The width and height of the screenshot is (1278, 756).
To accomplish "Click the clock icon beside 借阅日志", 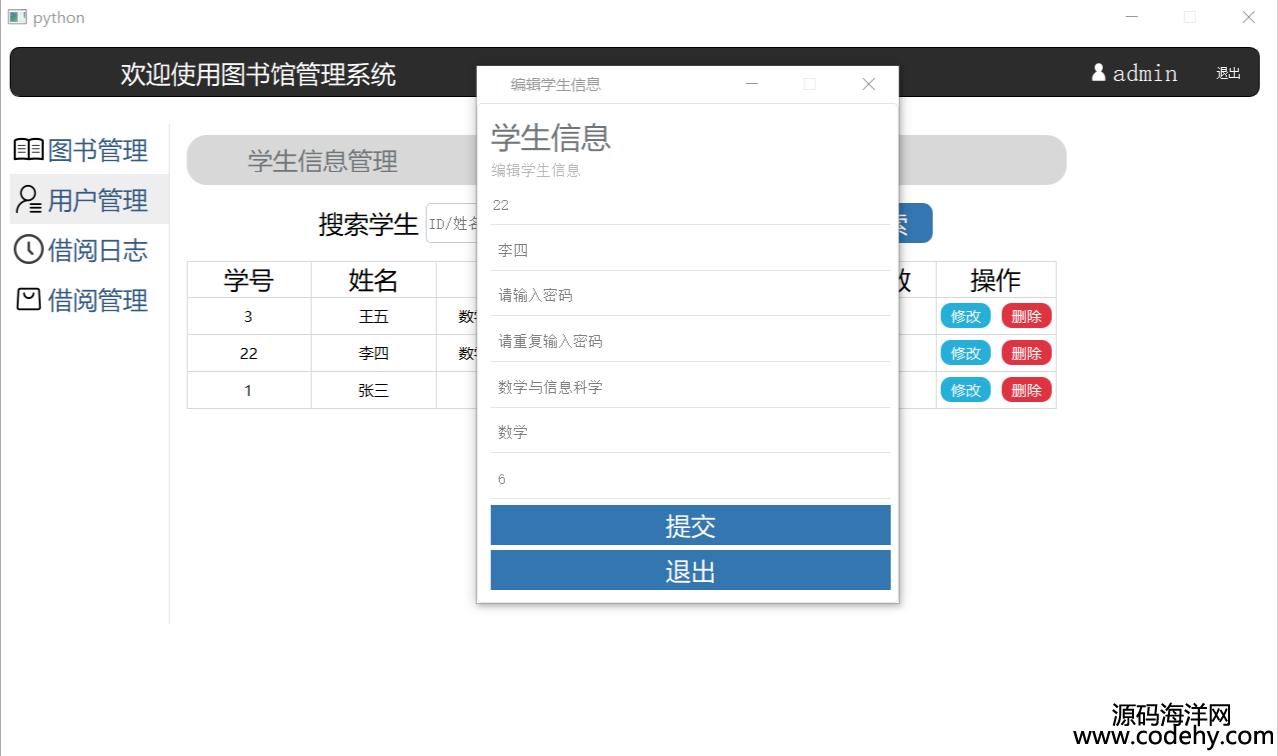I will pos(28,249).
